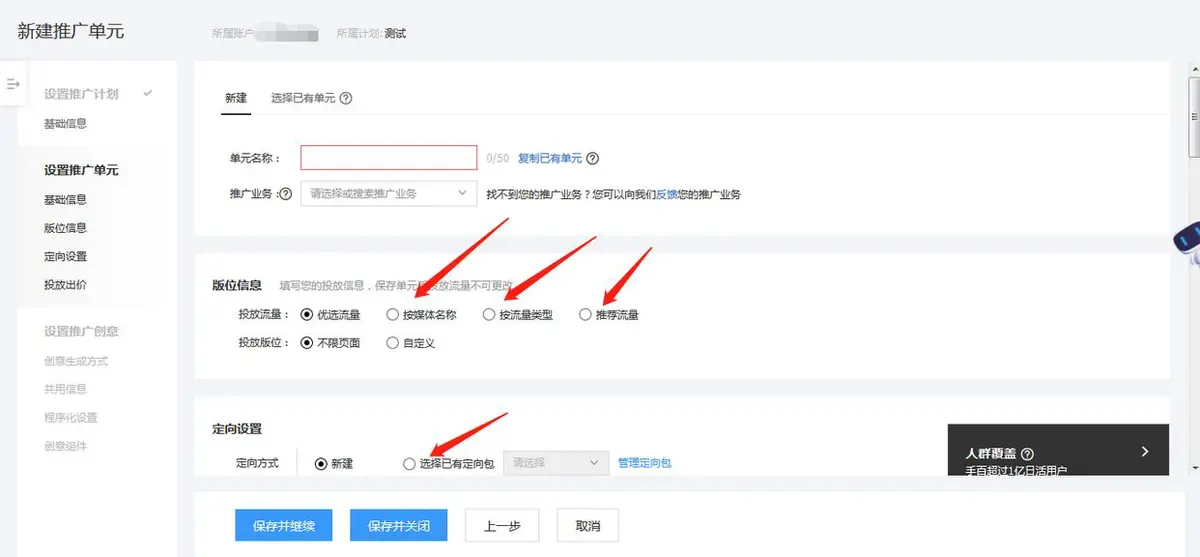The width and height of the screenshot is (1200, 557).
Task: Select 选择已有定向包 radio option
Action: coord(408,464)
